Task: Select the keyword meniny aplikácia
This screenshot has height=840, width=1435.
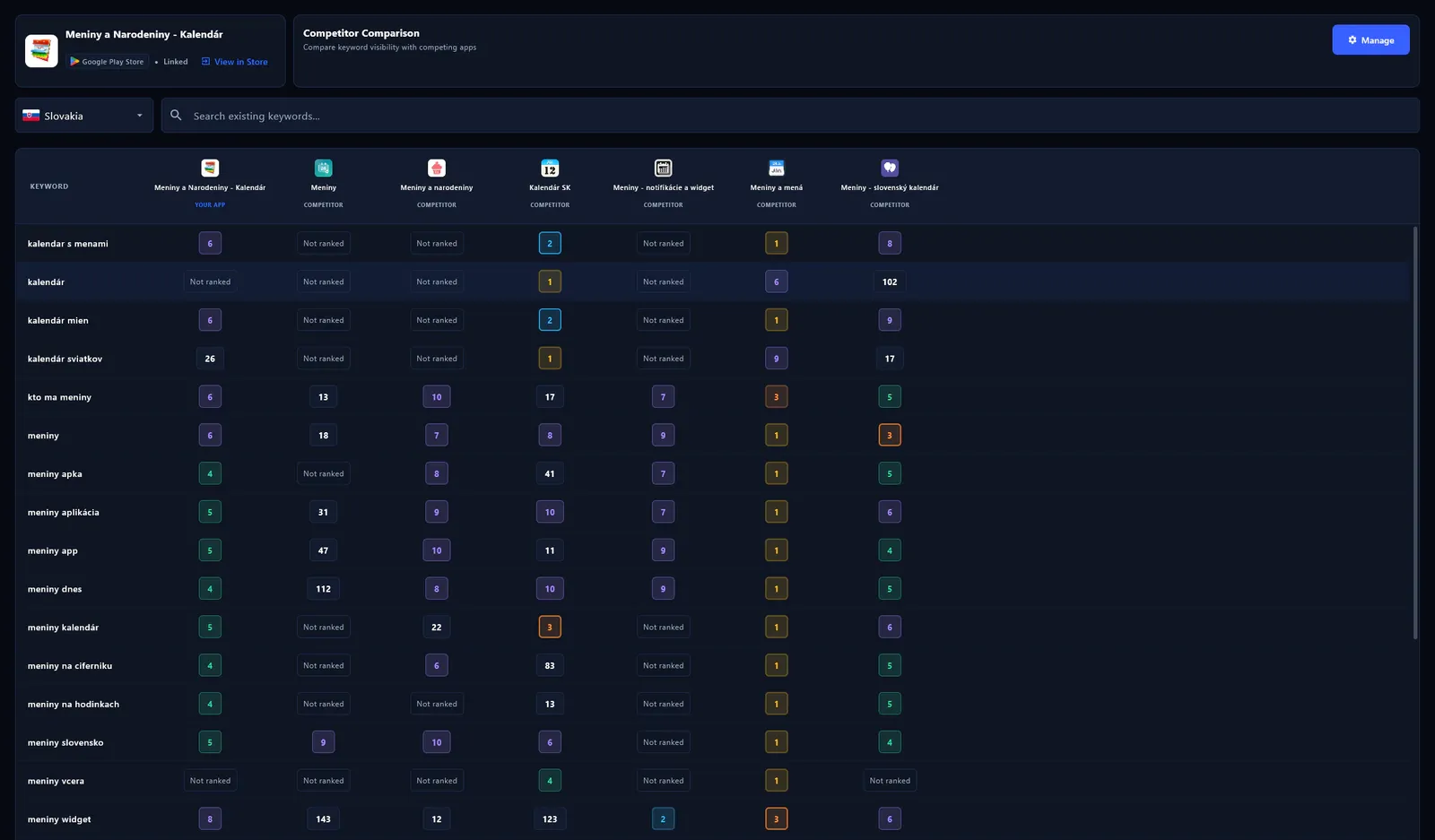Action: pyautogui.click(x=64, y=513)
